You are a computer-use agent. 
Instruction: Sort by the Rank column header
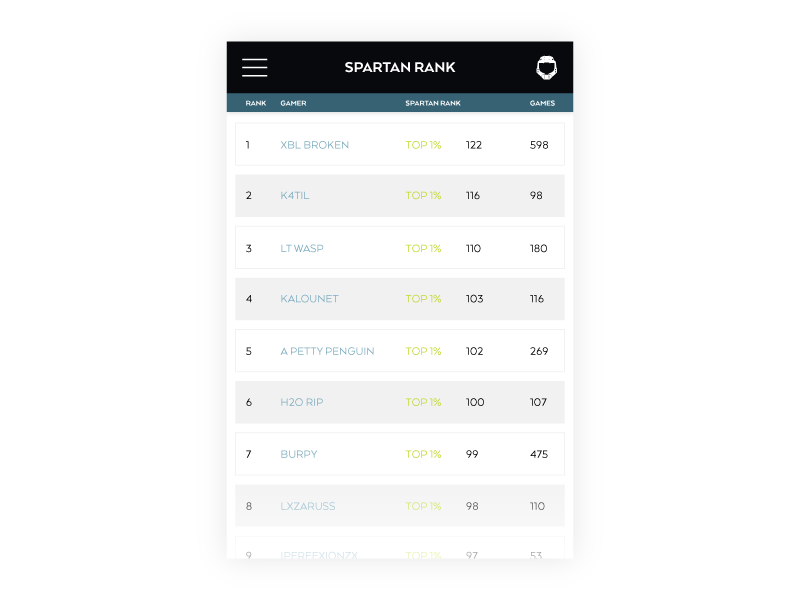[256, 103]
